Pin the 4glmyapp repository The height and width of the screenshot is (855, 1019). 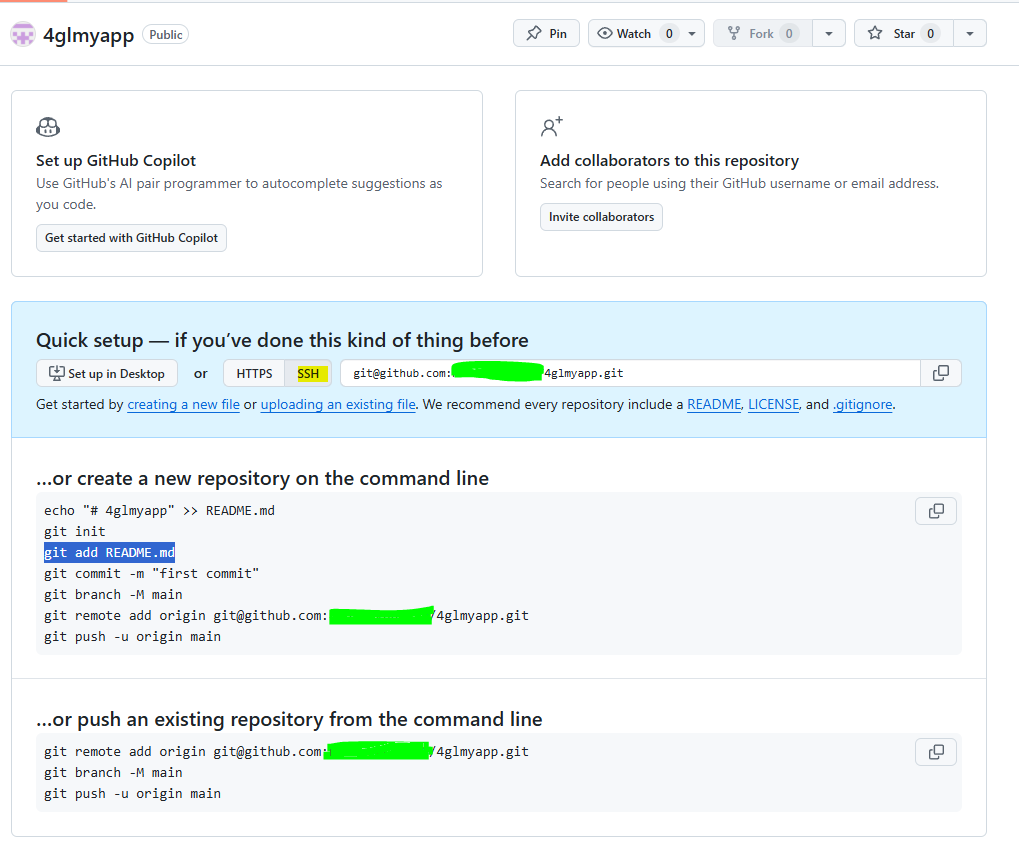(x=547, y=34)
